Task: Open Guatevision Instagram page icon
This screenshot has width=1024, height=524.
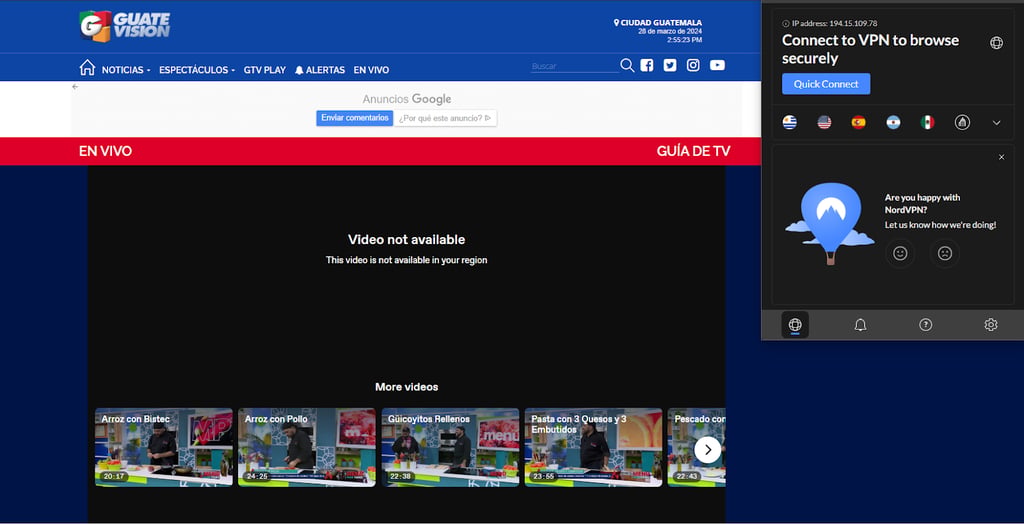Action: 693,65
